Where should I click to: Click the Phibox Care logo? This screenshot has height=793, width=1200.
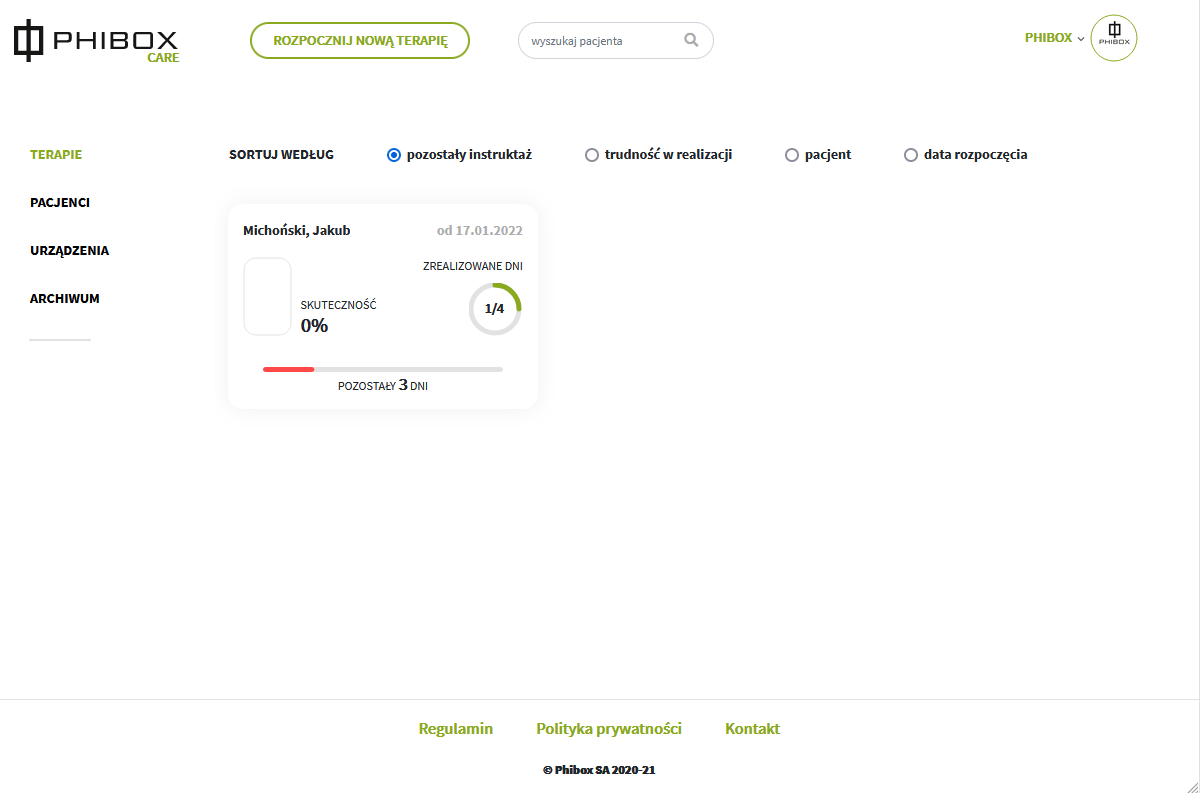pyautogui.click(x=96, y=41)
